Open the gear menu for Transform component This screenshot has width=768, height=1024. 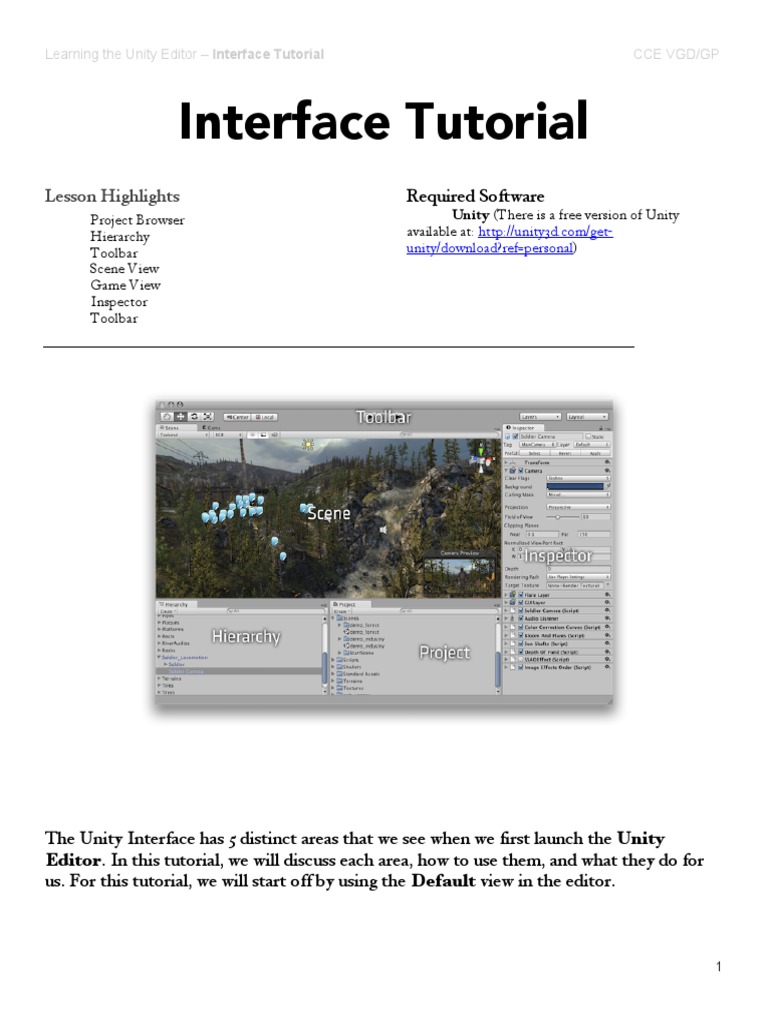point(607,462)
